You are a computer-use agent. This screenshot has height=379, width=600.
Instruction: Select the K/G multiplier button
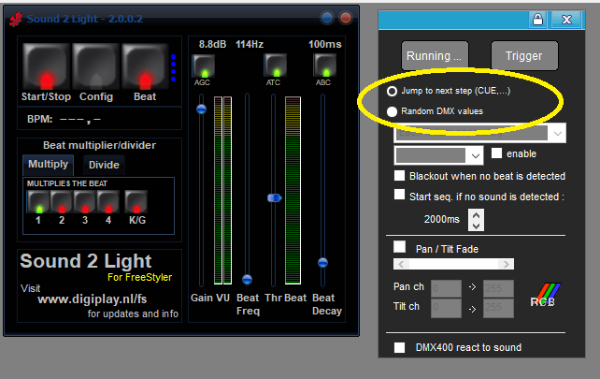(x=136, y=201)
